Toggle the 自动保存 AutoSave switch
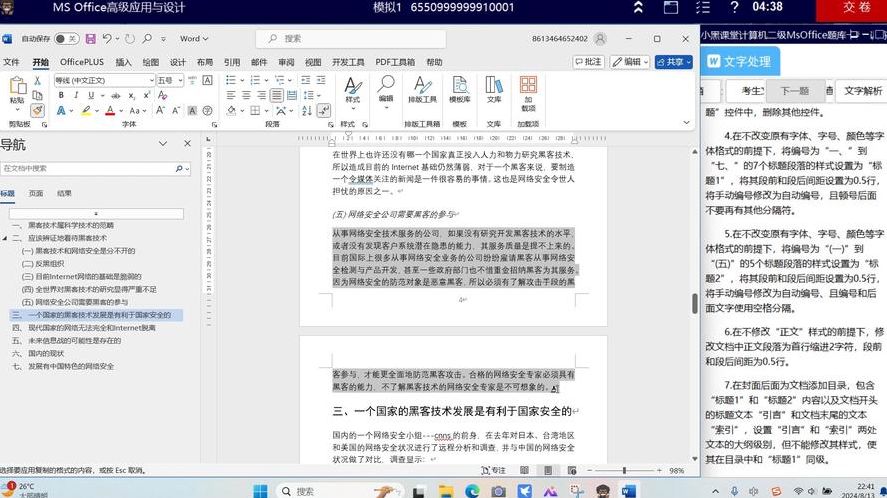The height and width of the screenshot is (498, 887). pos(67,38)
